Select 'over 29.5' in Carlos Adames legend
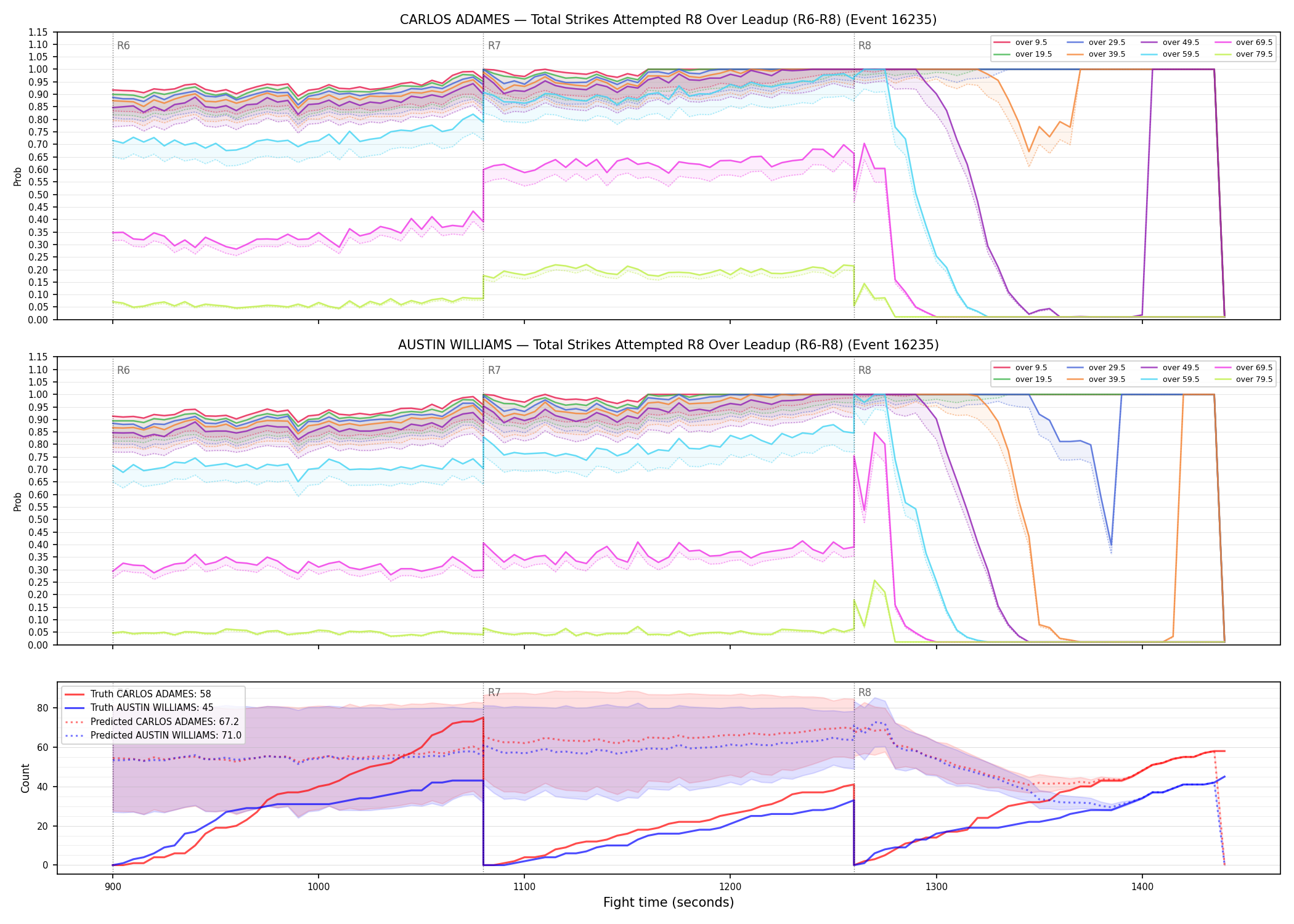This screenshot has height=924, width=1294. 1096,43
